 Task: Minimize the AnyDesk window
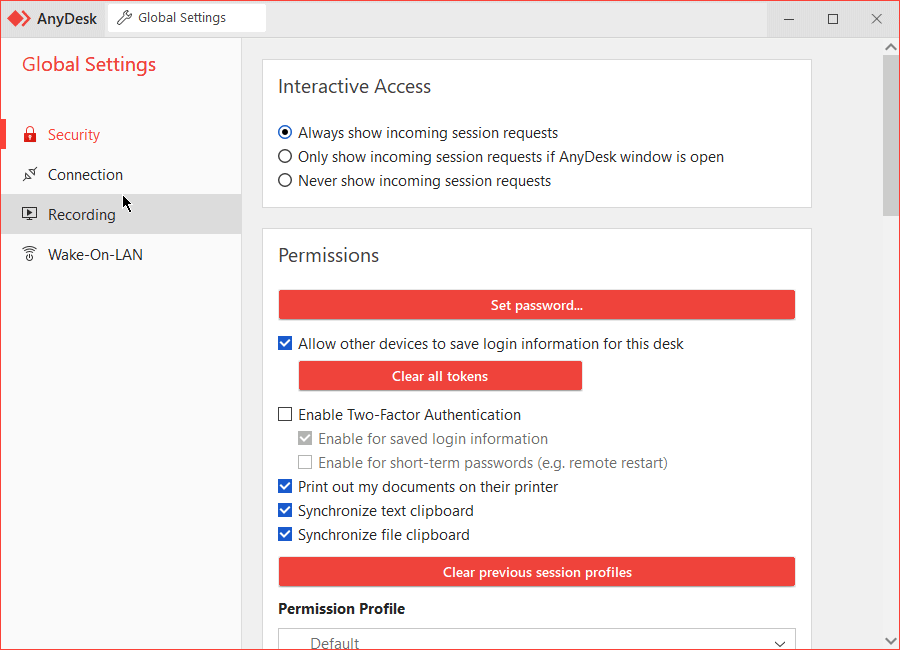789,19
